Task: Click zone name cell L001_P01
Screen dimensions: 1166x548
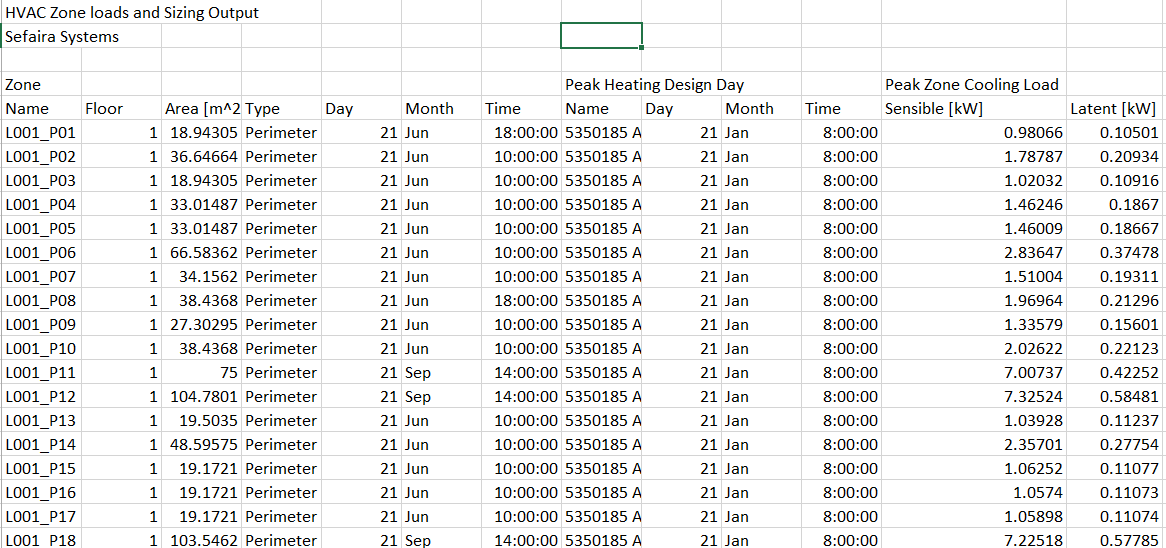Action: tap(42, 132)
